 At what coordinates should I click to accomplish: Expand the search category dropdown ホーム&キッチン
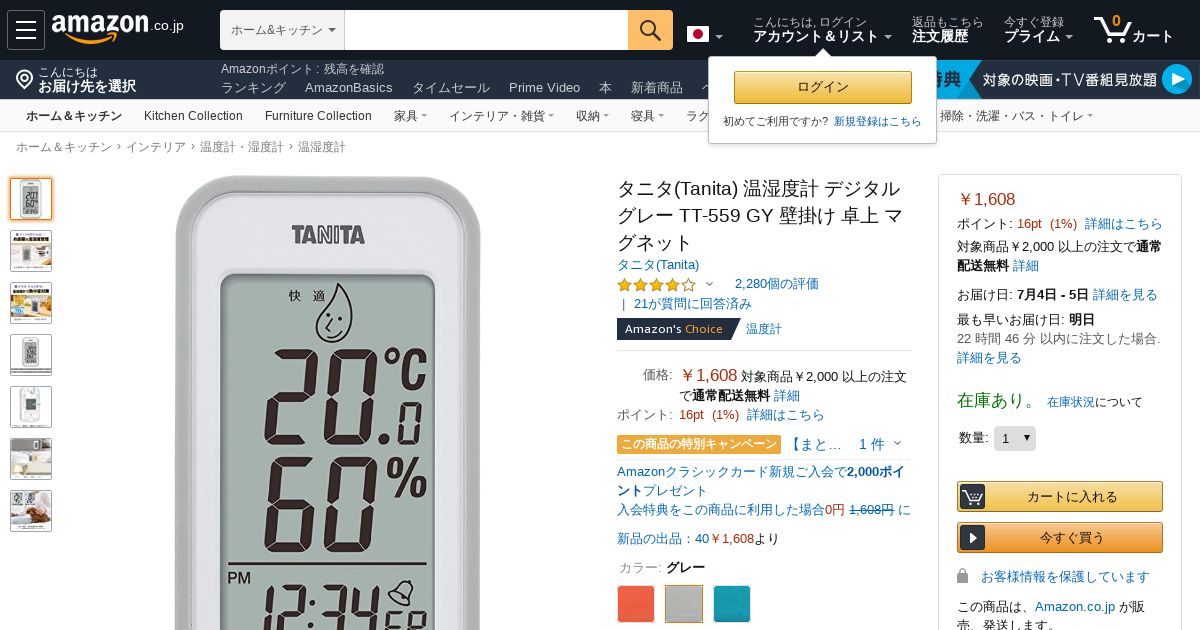coord(283,30)
